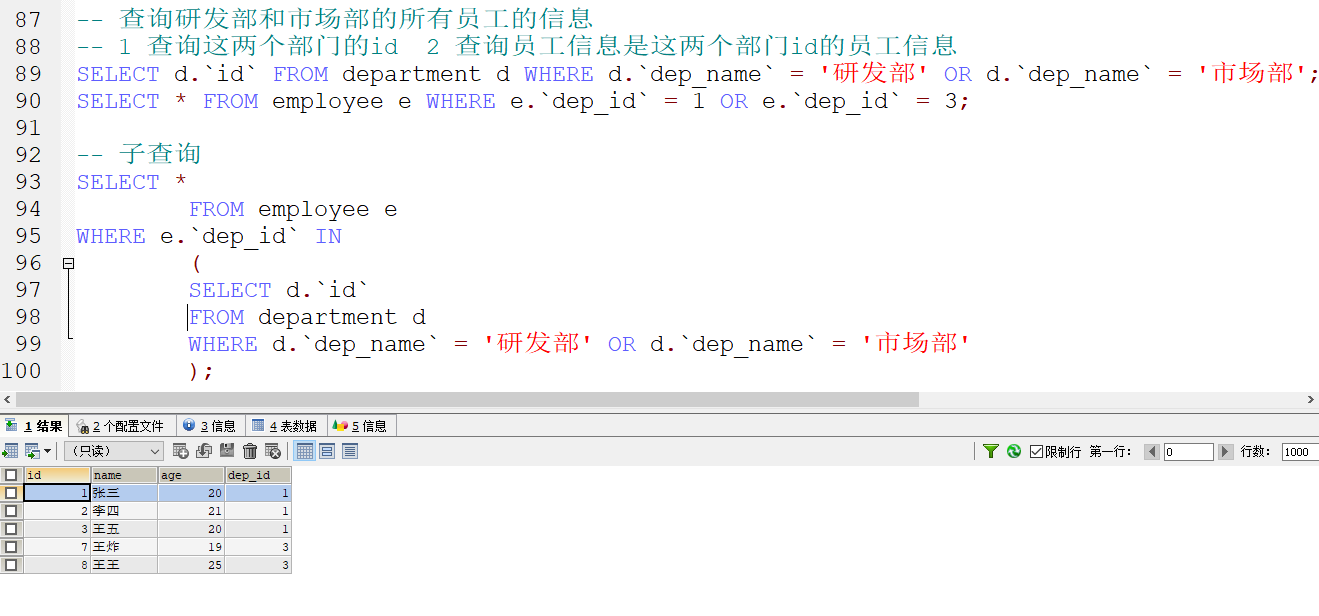Viewport: 1319px width, 616px height.
Task: Switch to grid view mode
Action: (x=306, y=451)
